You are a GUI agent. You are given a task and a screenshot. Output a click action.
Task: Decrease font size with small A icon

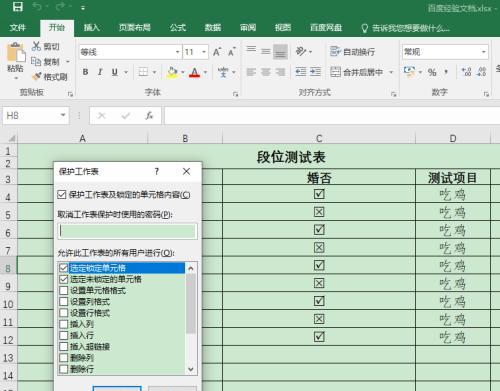232,52
